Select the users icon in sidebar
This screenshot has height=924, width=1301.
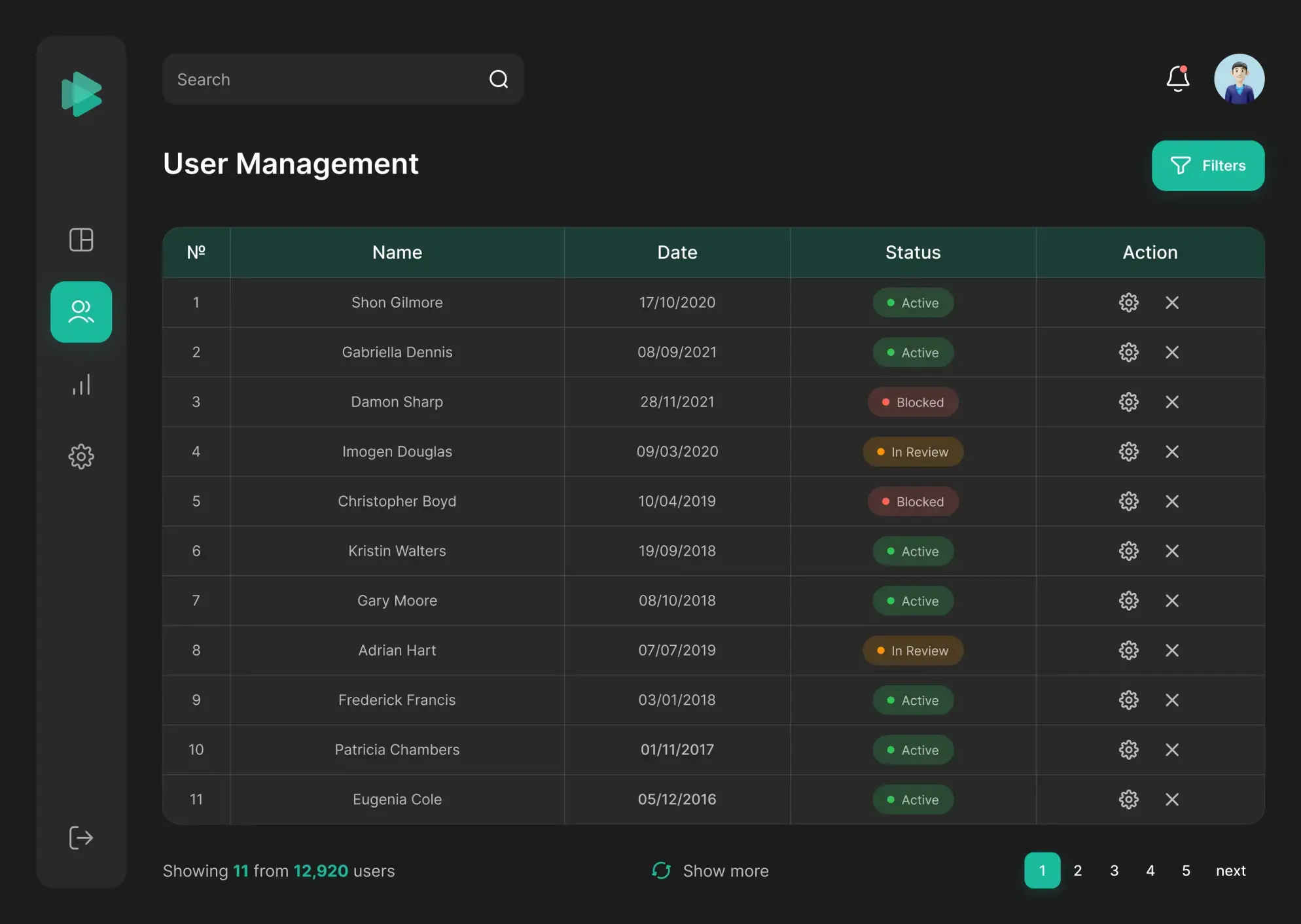point(81,312)
